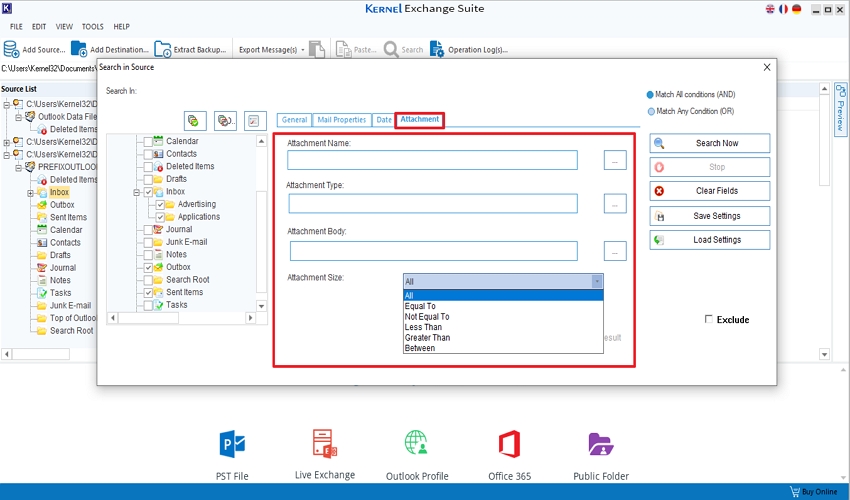
Task: Choose 'Equal To' from size list
Action: [503, 306]
